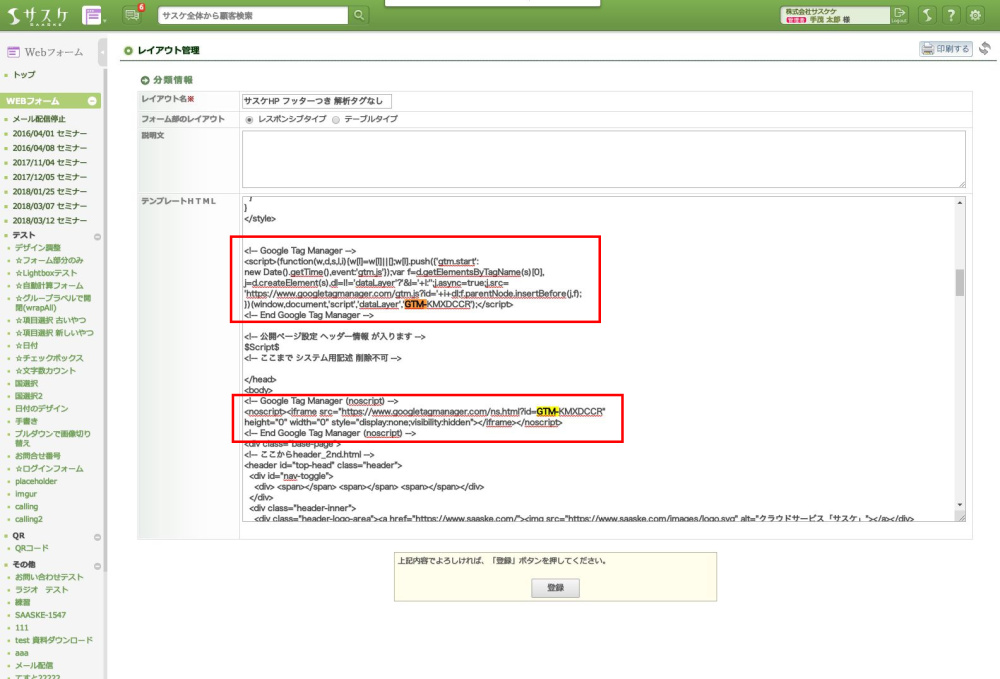The width and height of the screenshot is (1000, 679).
Task: Collapse the WEBフォーム sidebar section
Action: [x=93, y=101]
